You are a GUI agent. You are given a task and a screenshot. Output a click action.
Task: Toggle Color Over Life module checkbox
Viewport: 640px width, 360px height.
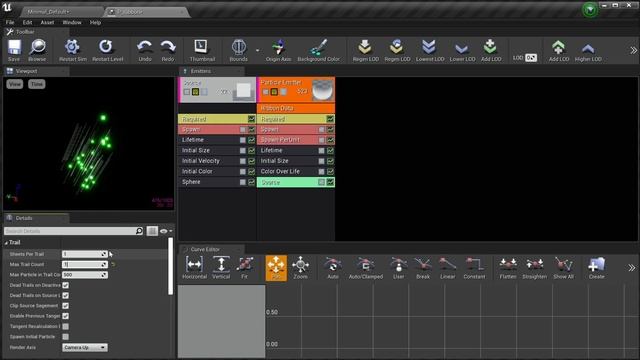[x=322, y=171]
